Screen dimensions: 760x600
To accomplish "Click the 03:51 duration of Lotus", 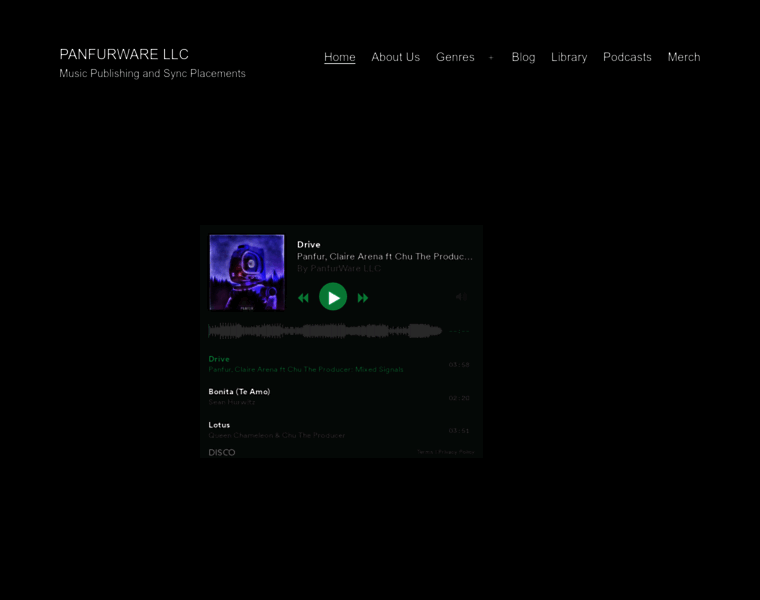I will (459, 430).
